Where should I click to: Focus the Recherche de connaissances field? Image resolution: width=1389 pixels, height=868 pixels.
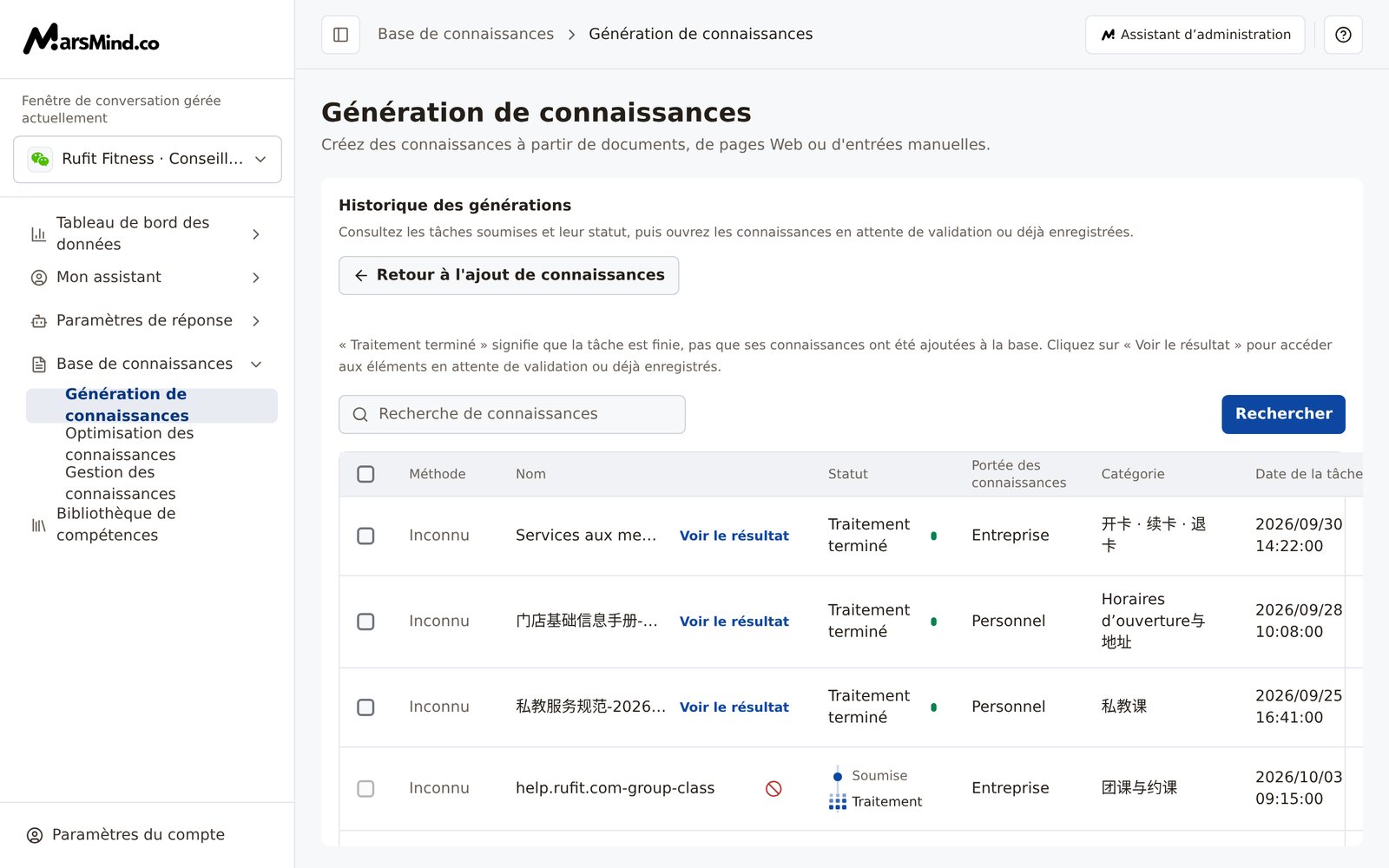click(x=512, y=415)
